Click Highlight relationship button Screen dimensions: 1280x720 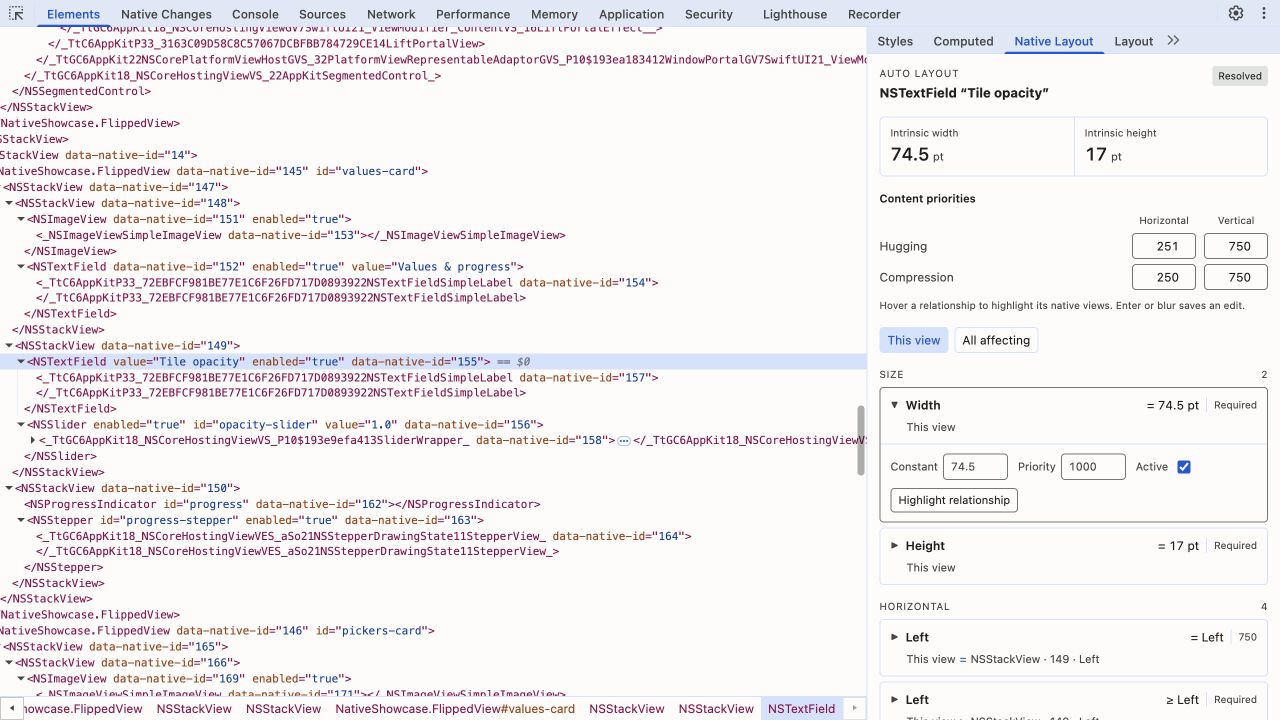tap(954, 500)
